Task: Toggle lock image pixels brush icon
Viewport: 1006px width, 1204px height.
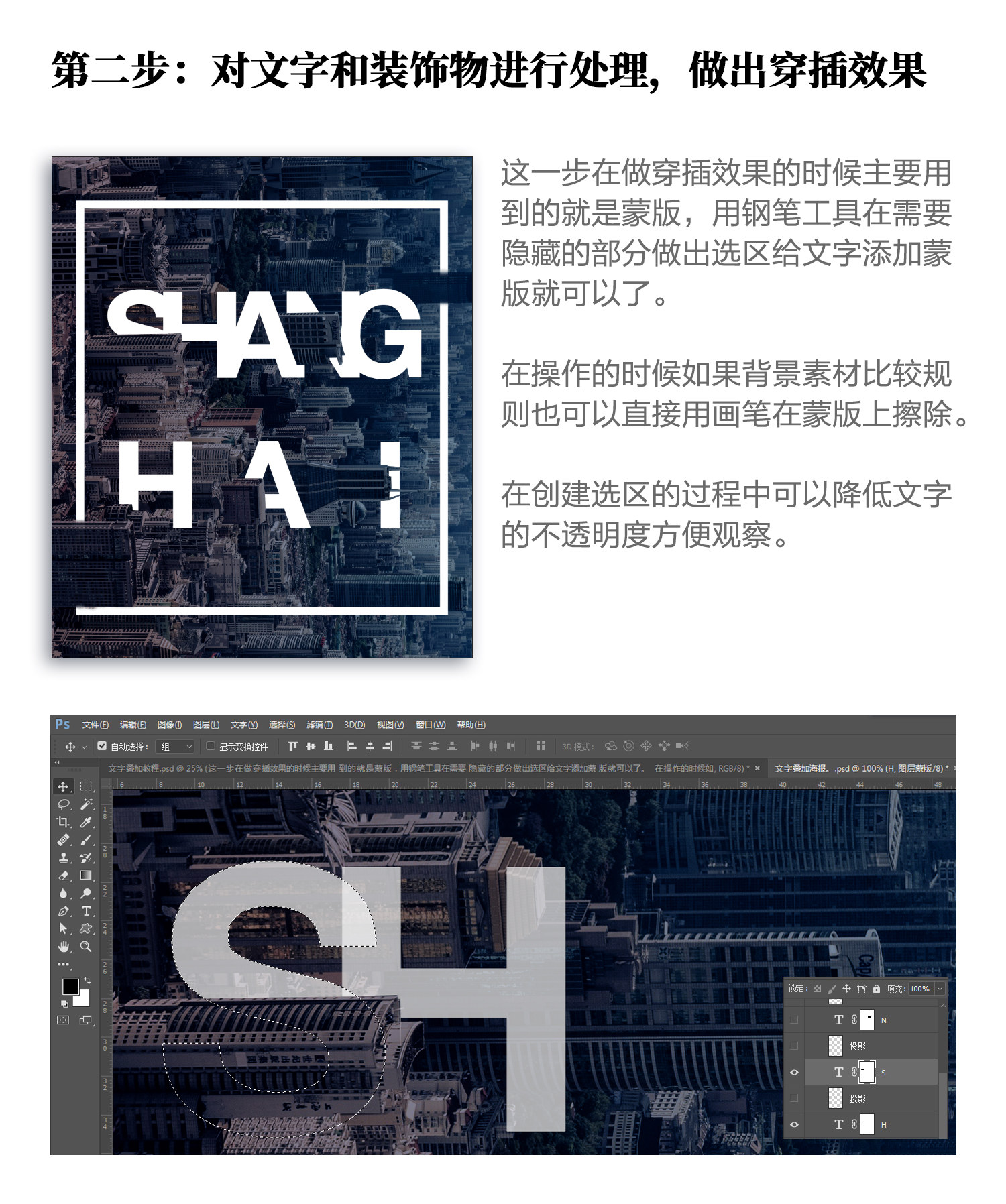Action: point(832,989)
